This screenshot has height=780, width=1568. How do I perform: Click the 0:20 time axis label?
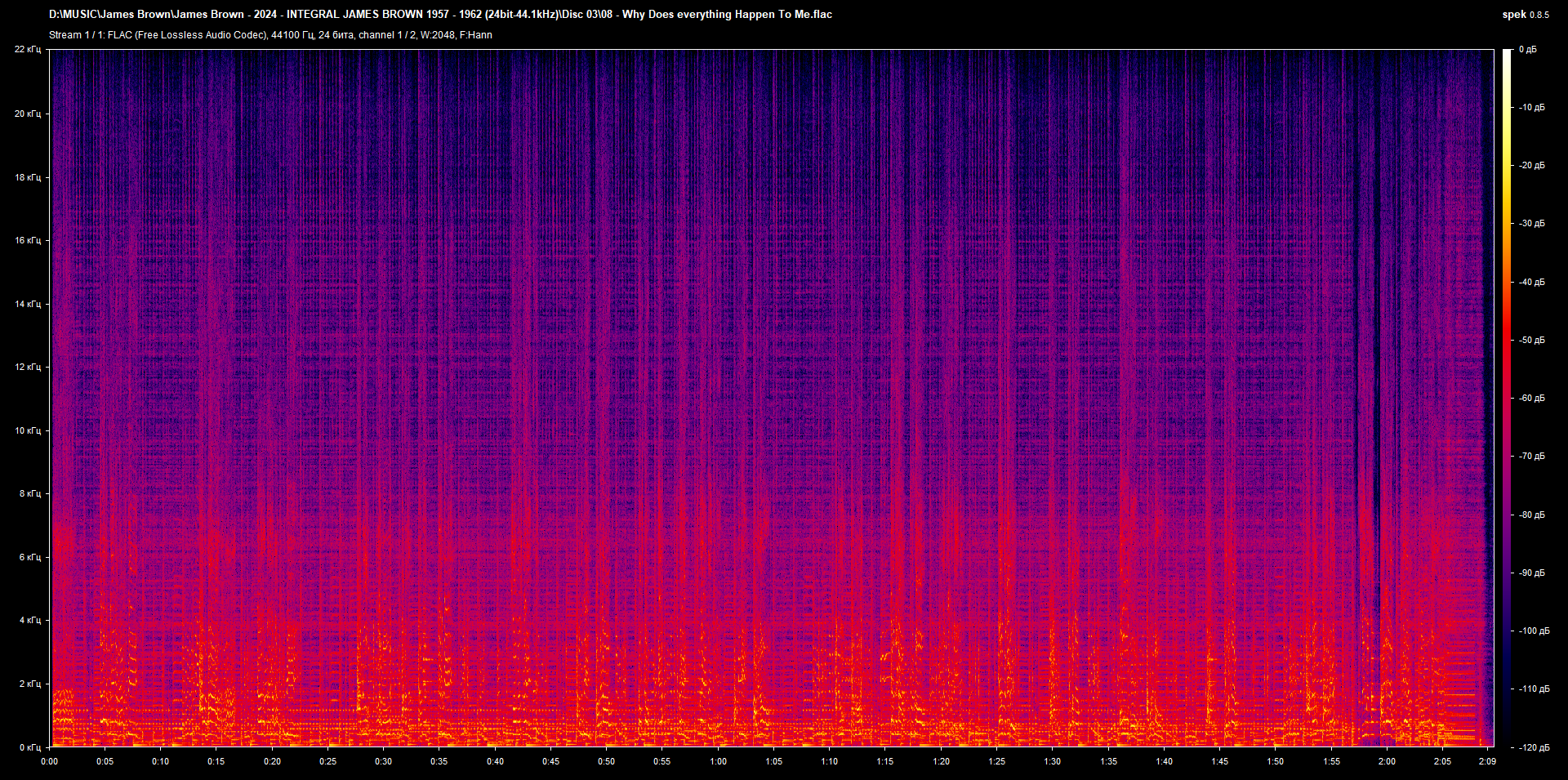(x=272, y=761)
